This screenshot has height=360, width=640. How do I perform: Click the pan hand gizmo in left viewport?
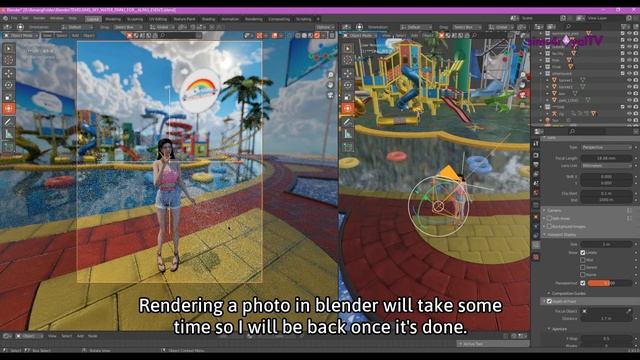tap(330, 85)
